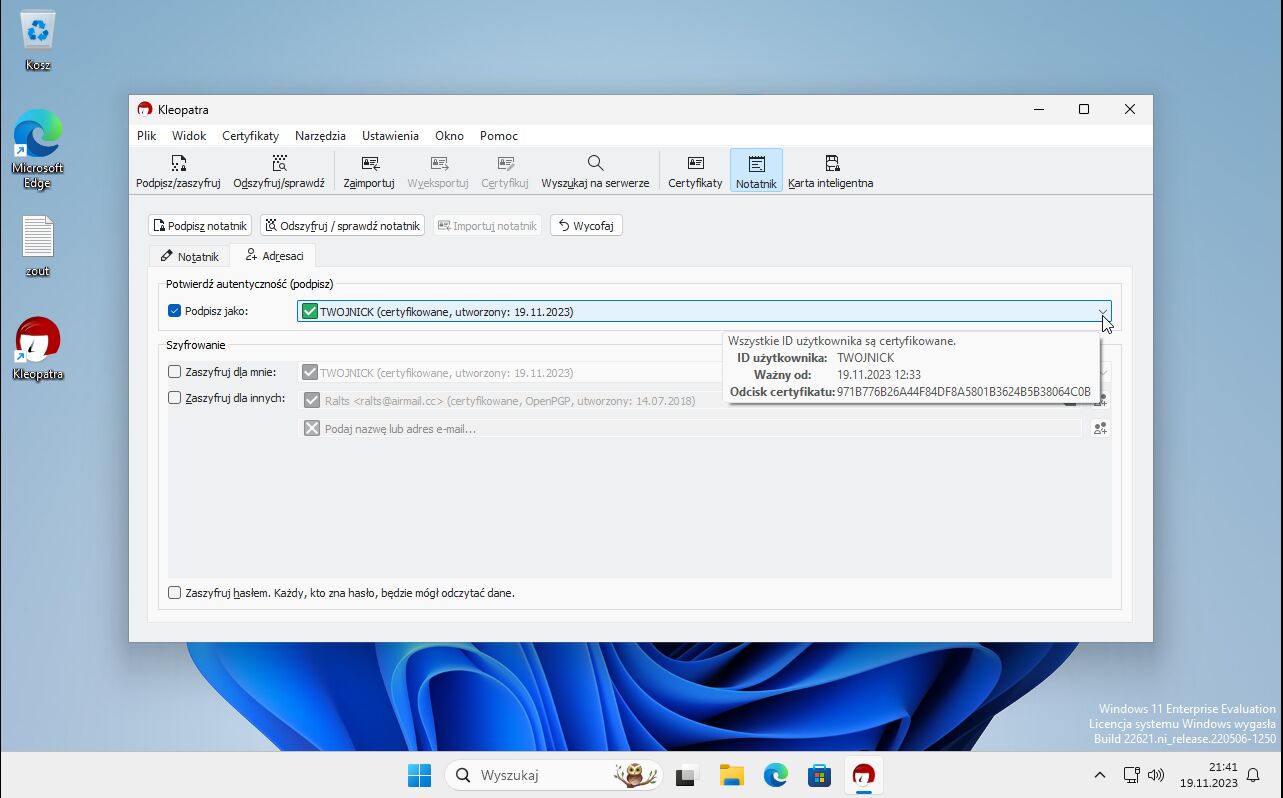The image size is (1283, 798).
Task: Open the Certyfikaty menu
Action: (x=250, y=136)
